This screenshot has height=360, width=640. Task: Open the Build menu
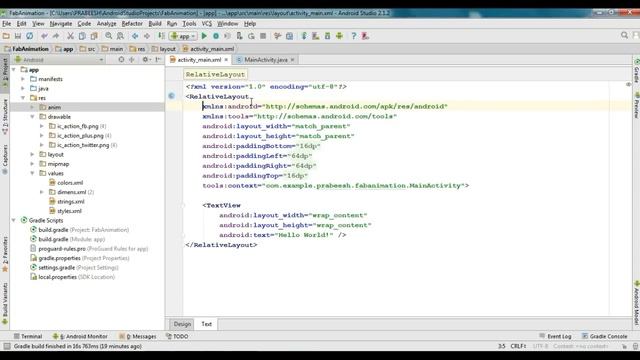coord(155,24)
